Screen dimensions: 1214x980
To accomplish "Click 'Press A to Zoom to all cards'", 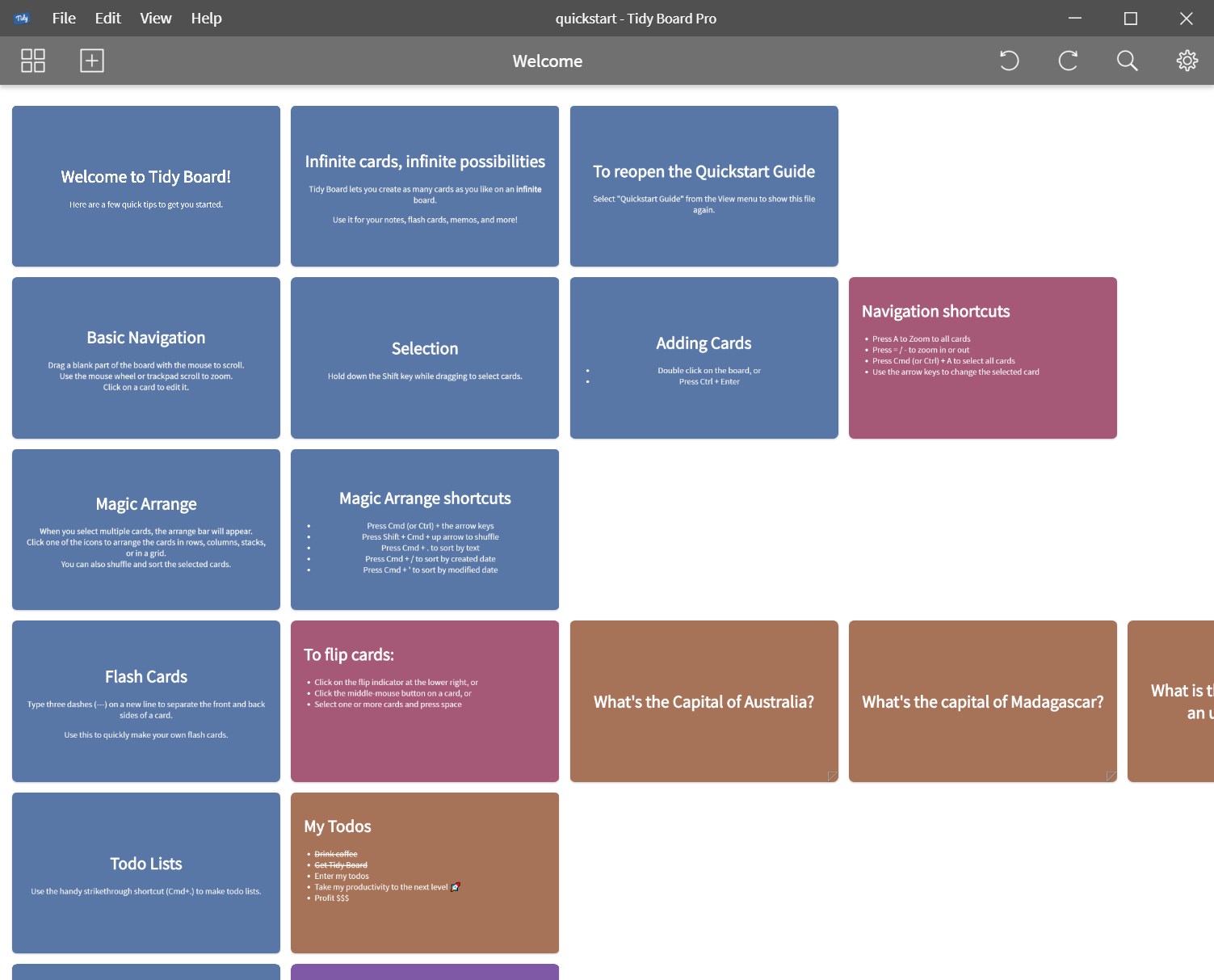I will point(922,339).
